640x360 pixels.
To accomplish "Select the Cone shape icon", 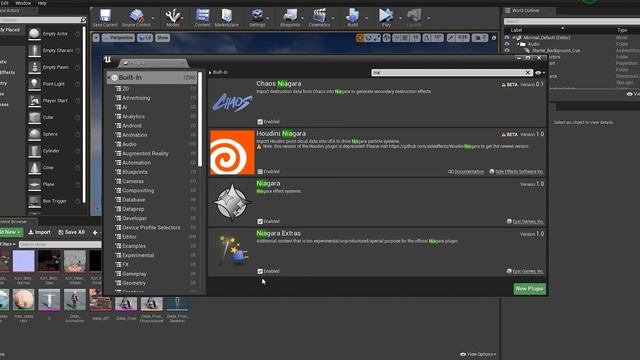I will click(x=34, y=167).
